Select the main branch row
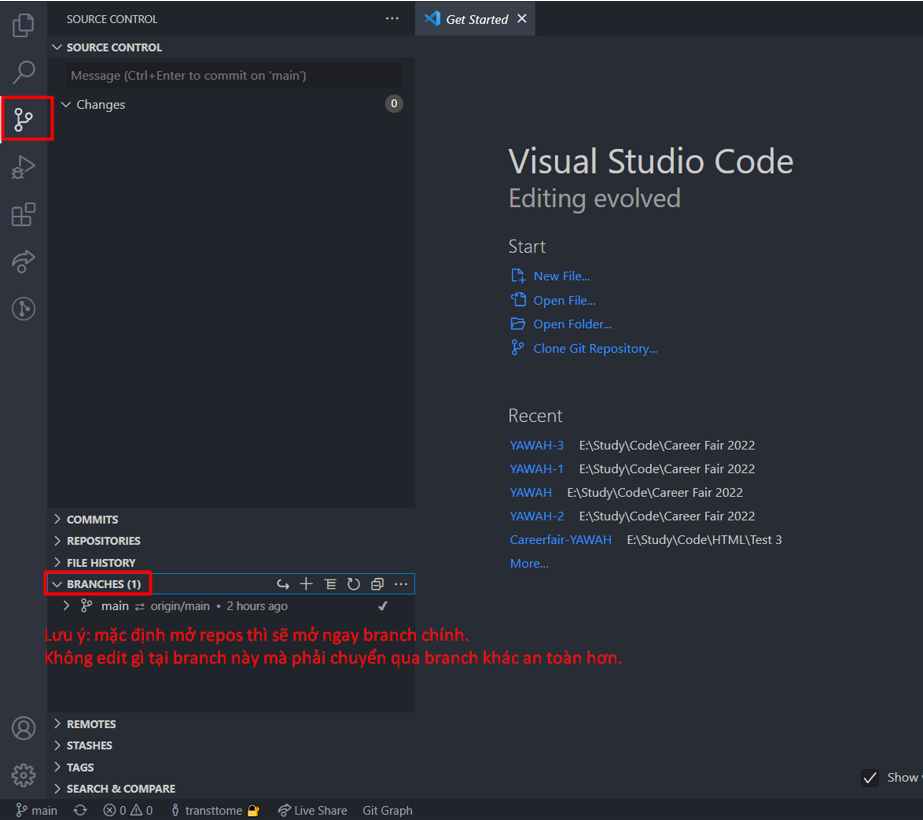This screenshot has height=820, width=923. [x=231, y=606]
